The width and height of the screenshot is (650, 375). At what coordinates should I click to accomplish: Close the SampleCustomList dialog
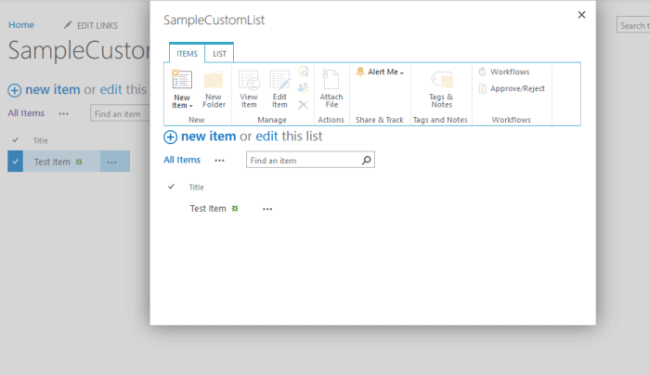click(582, 15)
